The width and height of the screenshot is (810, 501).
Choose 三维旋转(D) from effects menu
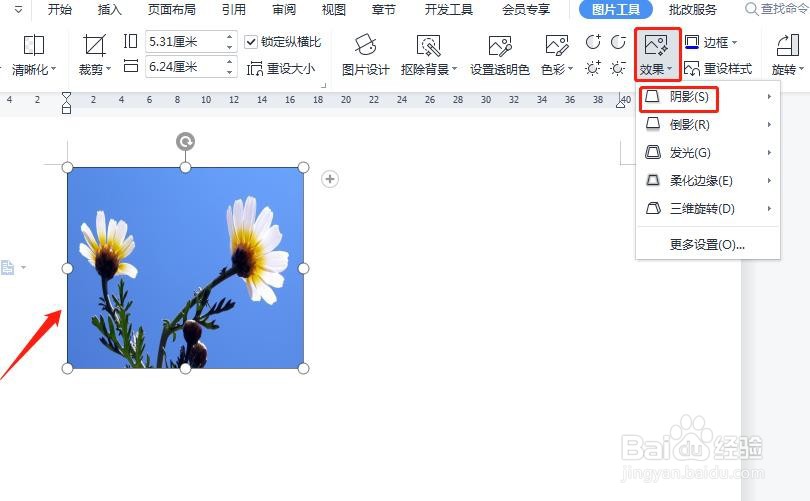pyautogui.click(x=708, y=209)
